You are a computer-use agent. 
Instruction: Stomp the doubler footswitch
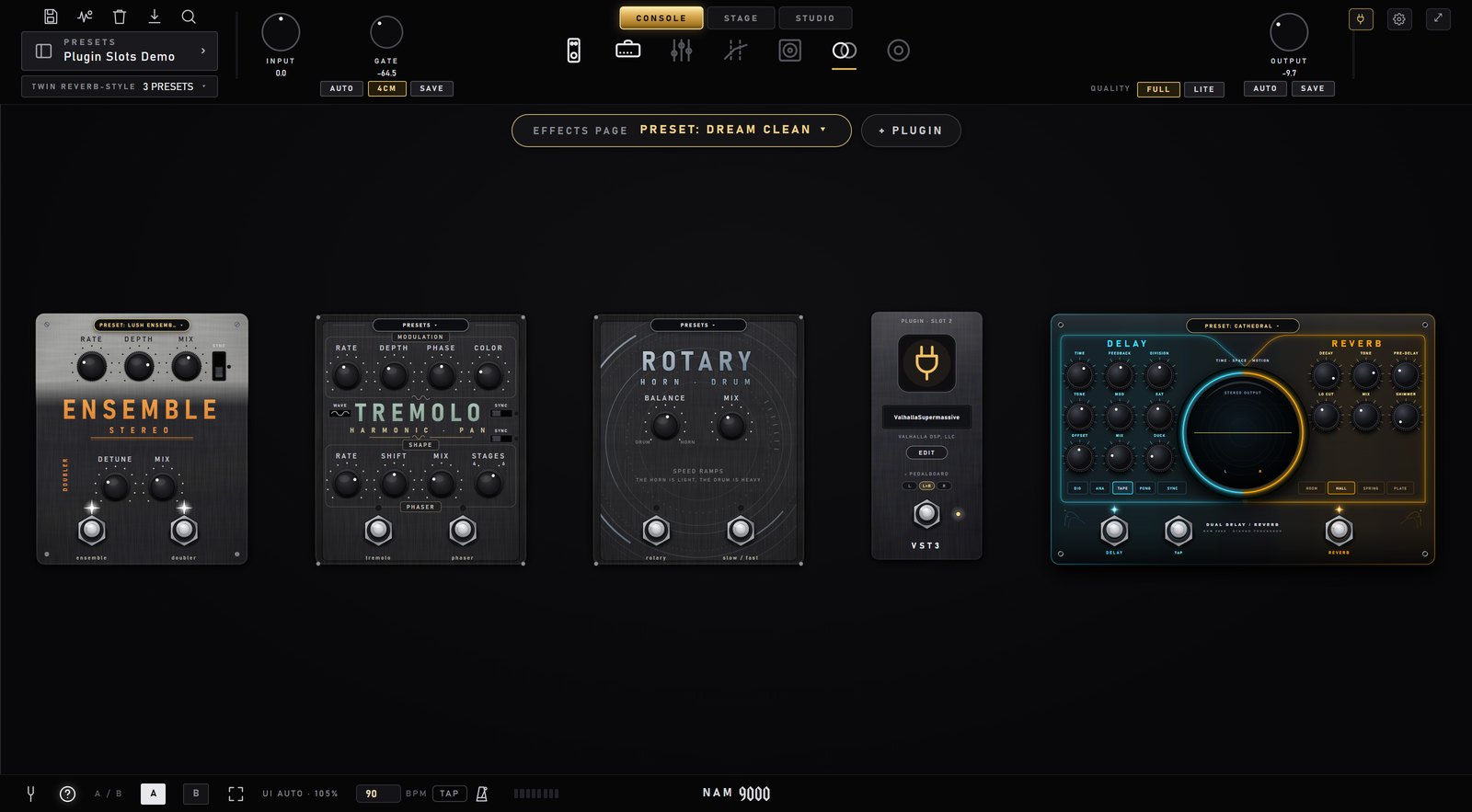click(x=184, y=530)
